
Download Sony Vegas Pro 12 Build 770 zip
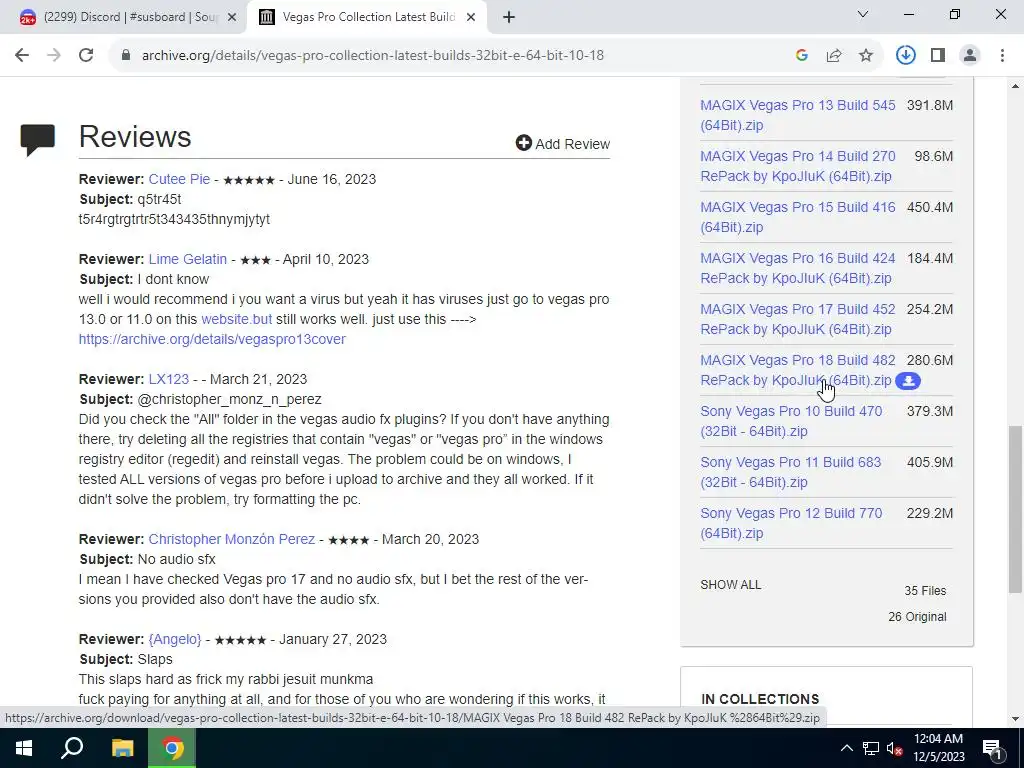click(x=791, y=522)
